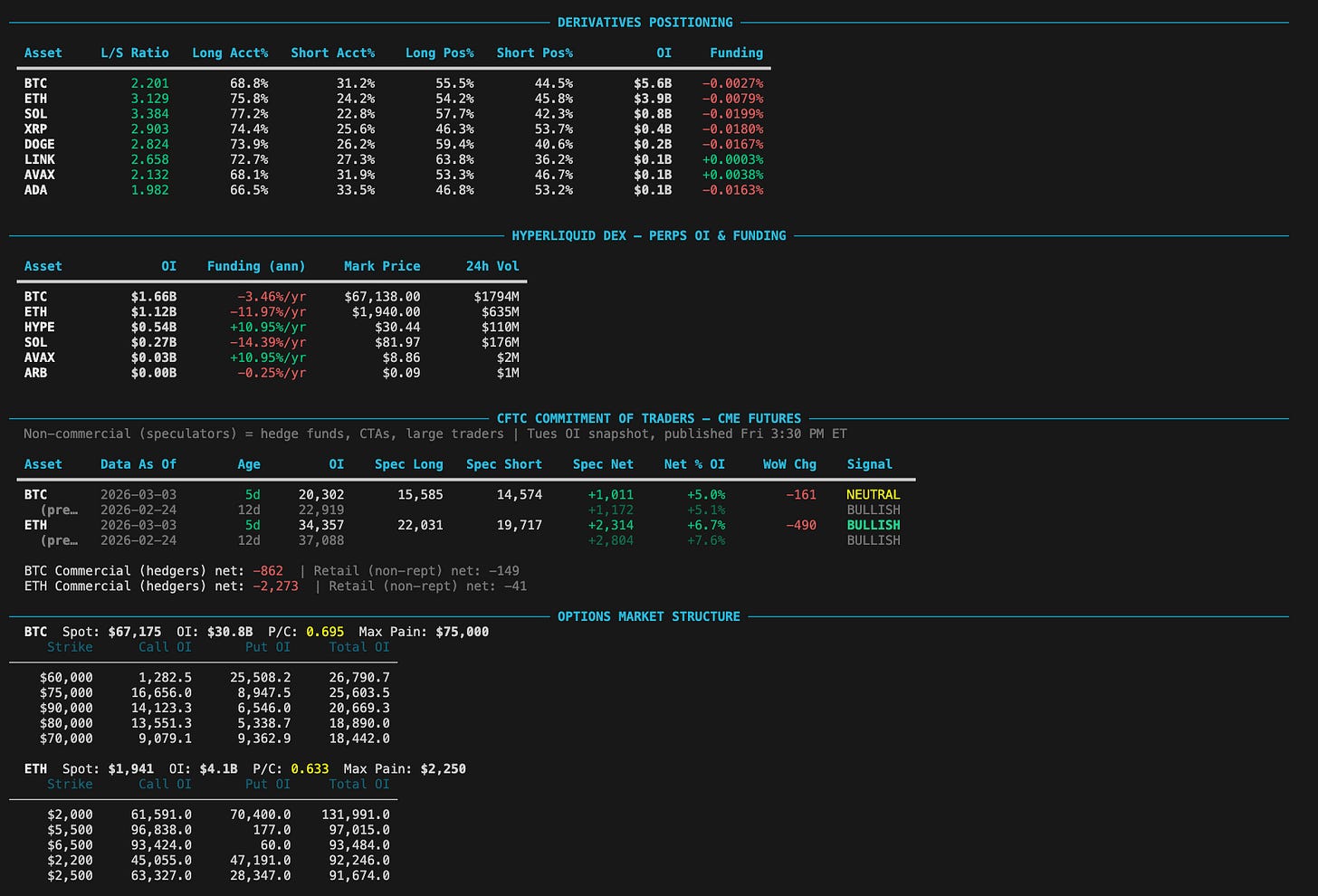The image size is (1318, 896).
Task: Click the Mark Price column header
Action: pyautogui.click(x=382, y=266)
